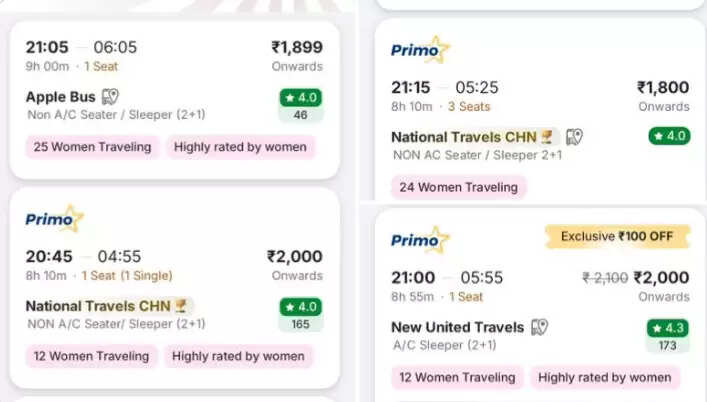
Task: Click the 4.0 star rating badge for Apple Bus
Action: tap(300, 98)
